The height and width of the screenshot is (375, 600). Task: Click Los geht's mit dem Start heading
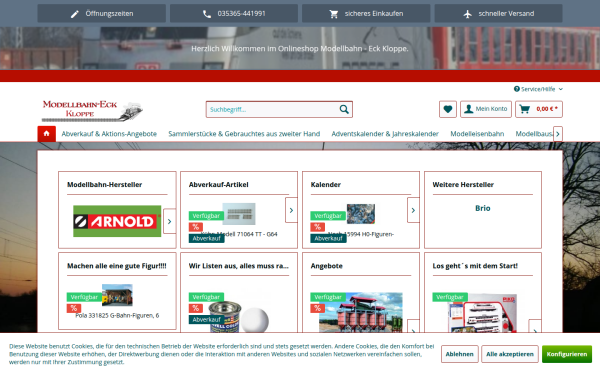click(475, 266)
